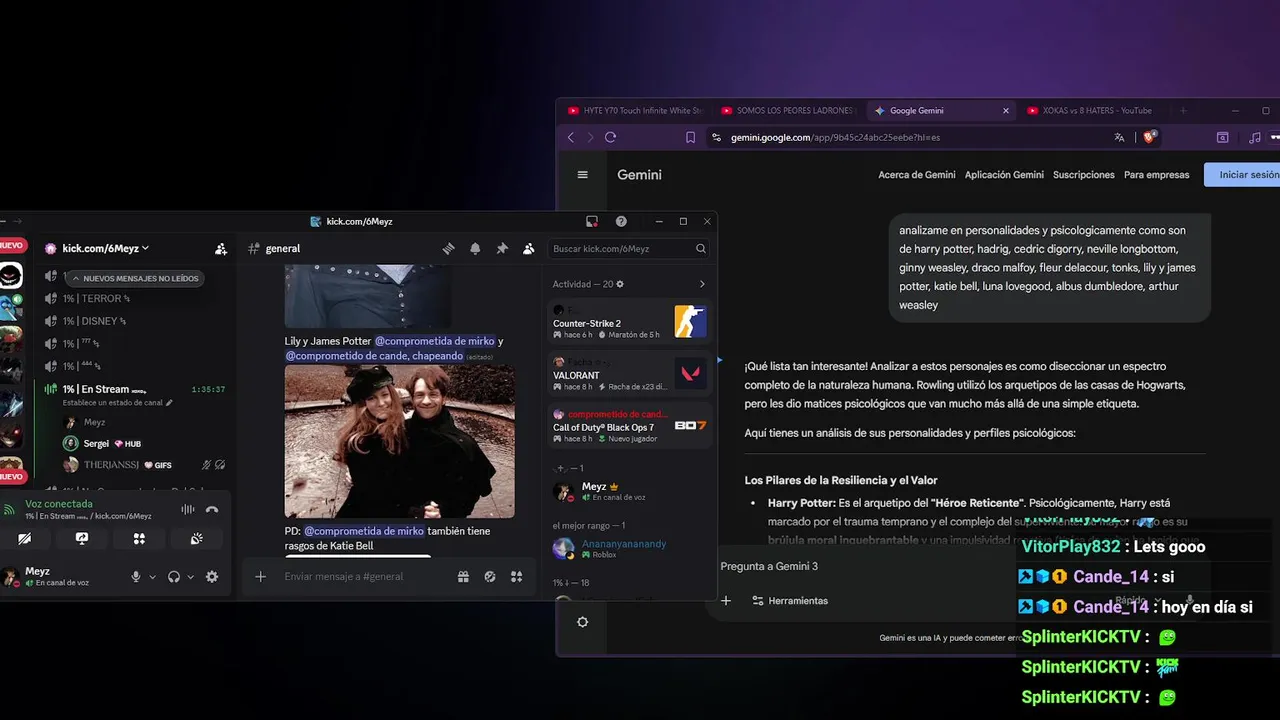This screenshot has height=720, width=1280.
Task: Open Acerca de Gemini link
Action: pos(917,175)
